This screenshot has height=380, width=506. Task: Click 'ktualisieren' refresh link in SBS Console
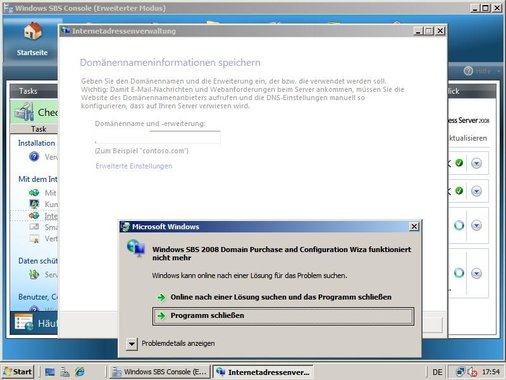(468, 138)
